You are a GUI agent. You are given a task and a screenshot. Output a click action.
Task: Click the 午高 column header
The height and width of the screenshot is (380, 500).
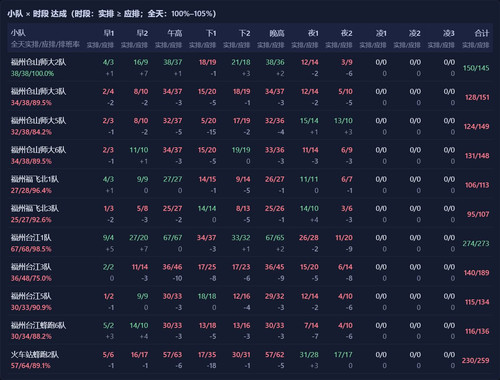pyautogui.click(x=175, y=33)
